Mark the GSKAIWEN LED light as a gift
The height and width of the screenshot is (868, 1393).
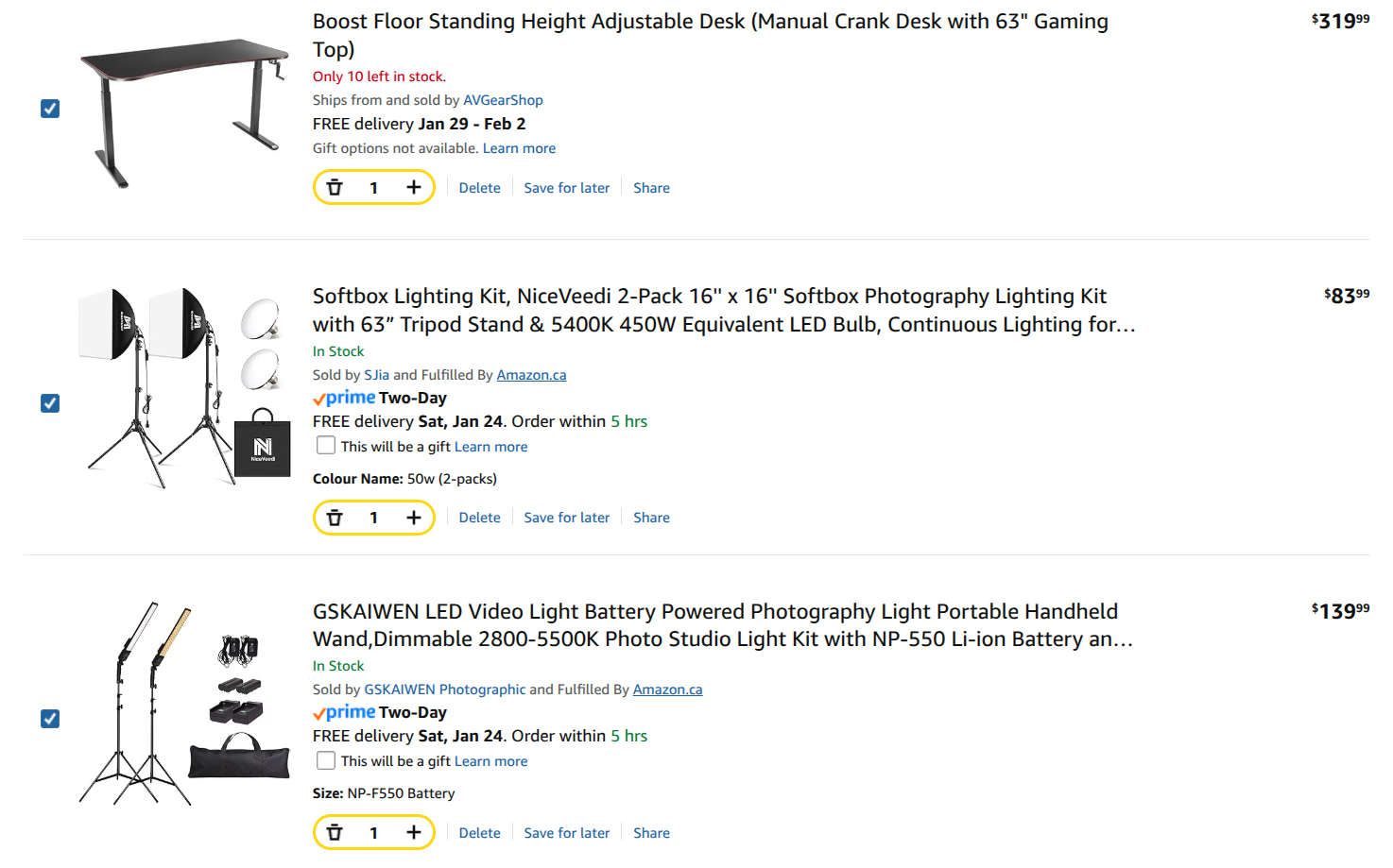tap(326, 760)
